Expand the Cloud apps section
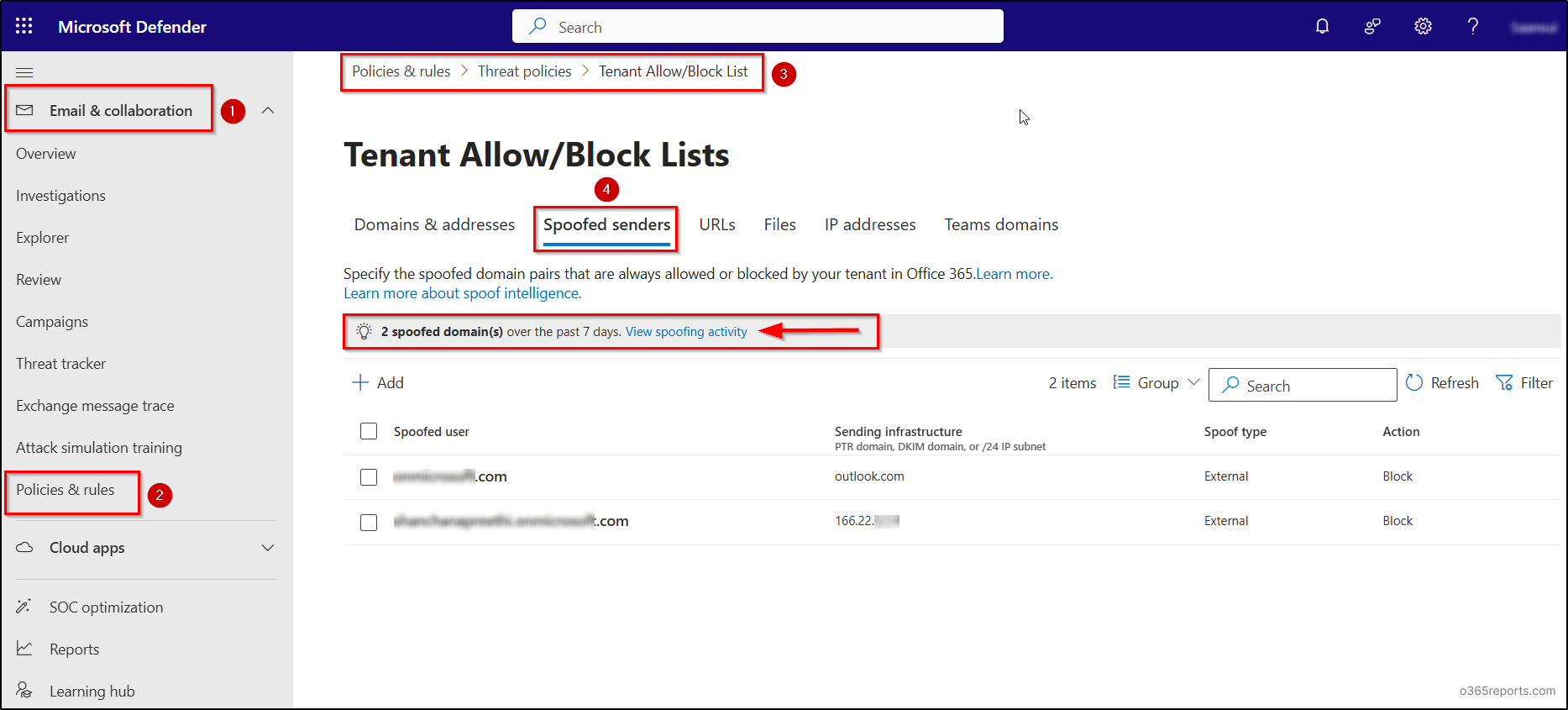Screen dimensions: 1568x710 coord(268,548)
